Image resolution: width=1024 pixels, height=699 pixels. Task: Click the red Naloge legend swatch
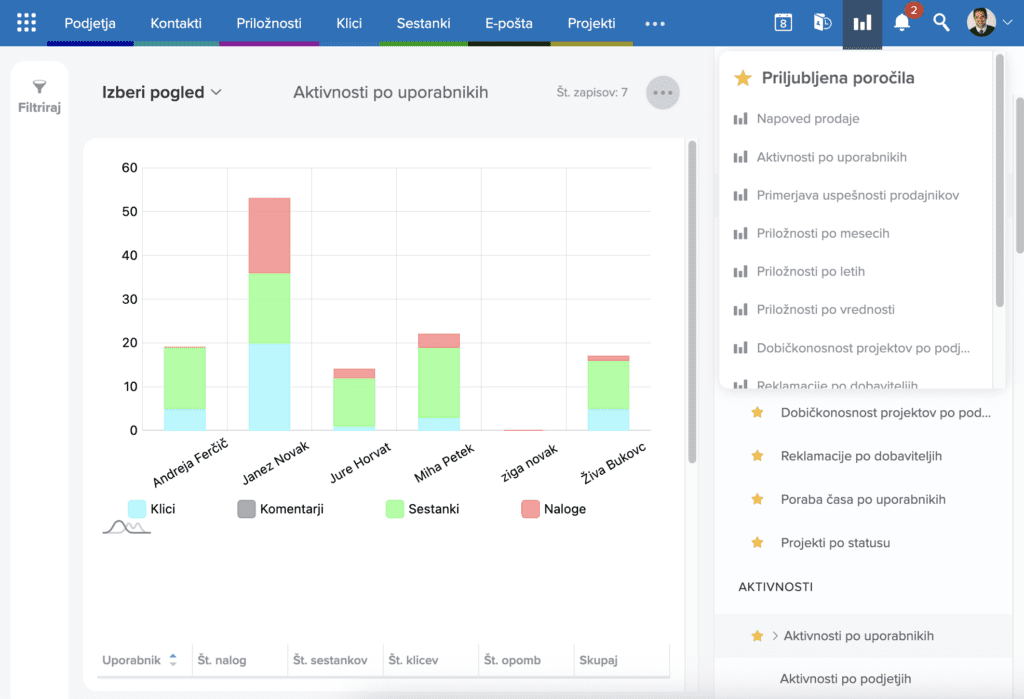point(530,509)
